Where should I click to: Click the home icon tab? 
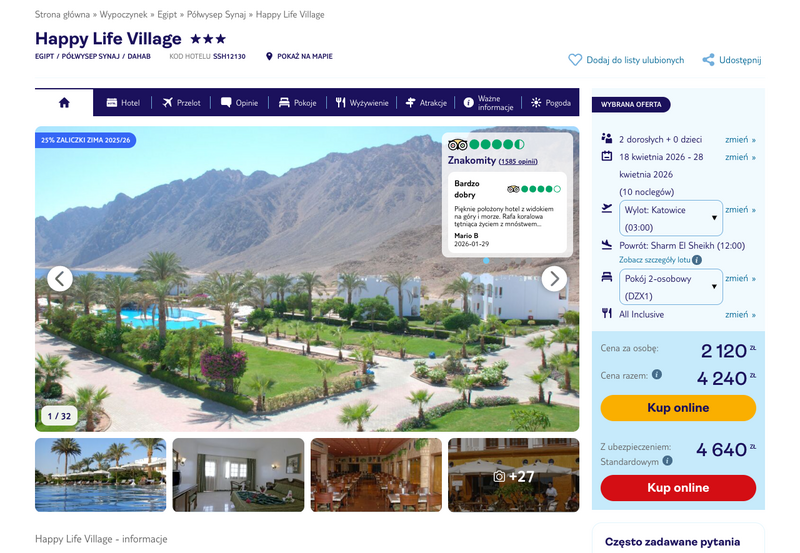64,103
